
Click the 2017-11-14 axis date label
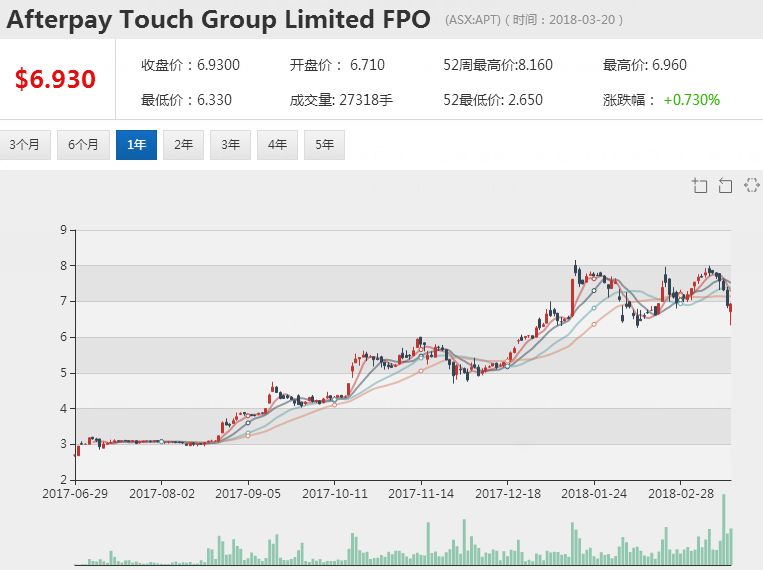pos(421,494)
